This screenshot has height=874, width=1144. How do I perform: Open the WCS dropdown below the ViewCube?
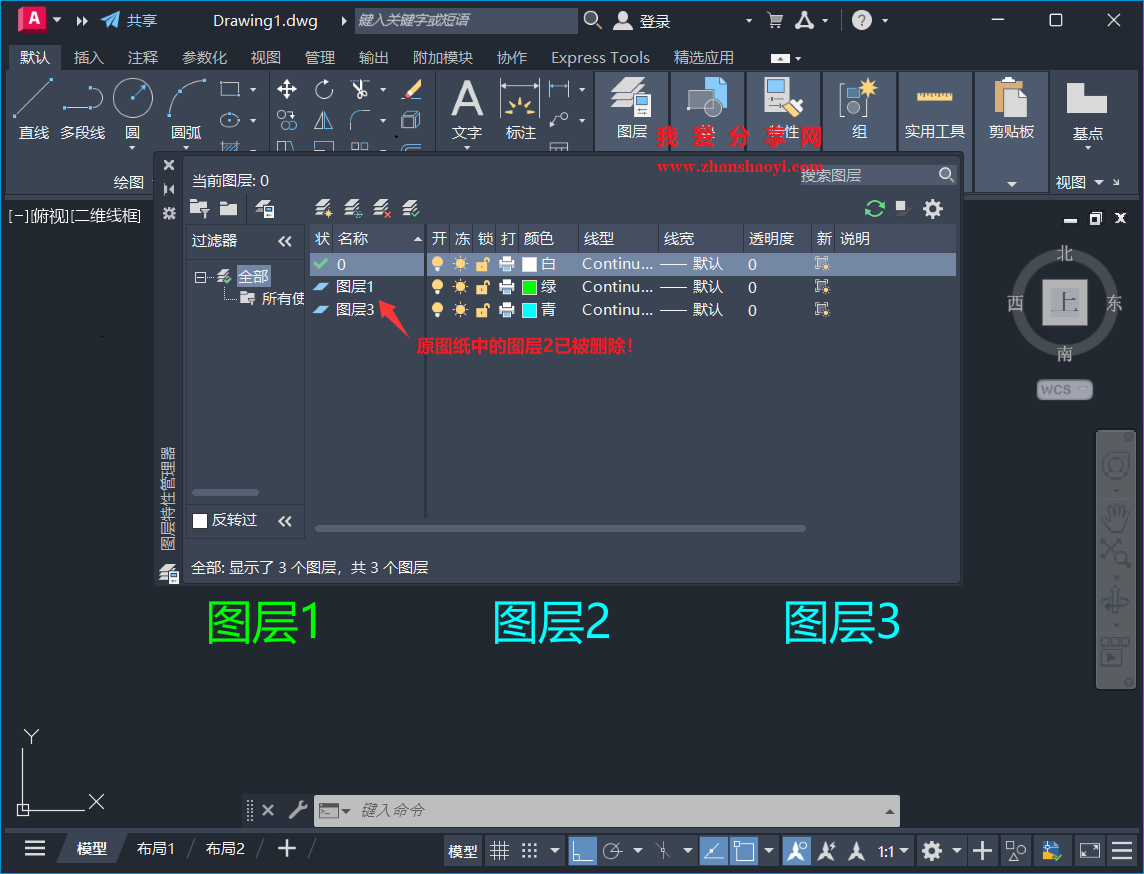[1064, 389]
